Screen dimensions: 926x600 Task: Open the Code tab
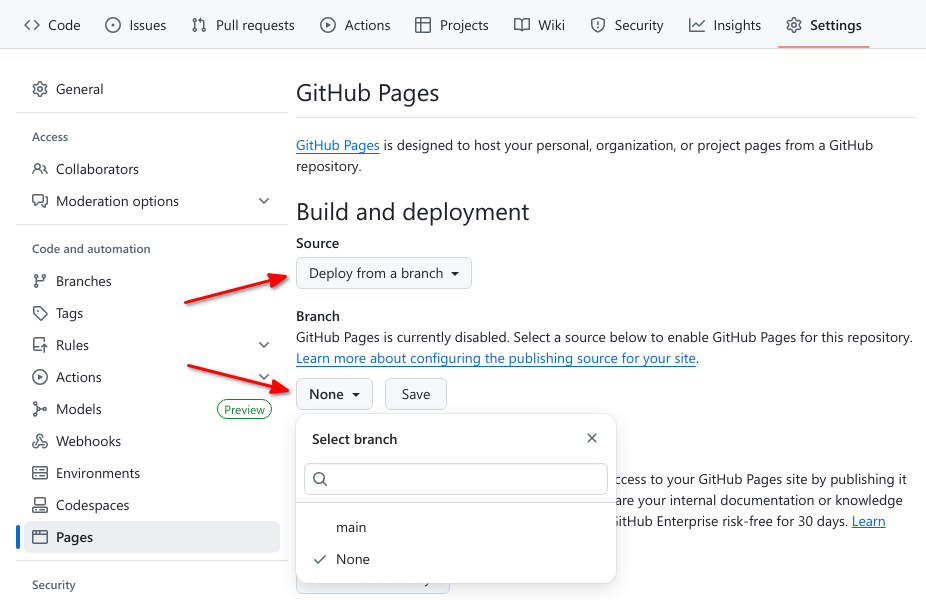click(x=52, y=25)
